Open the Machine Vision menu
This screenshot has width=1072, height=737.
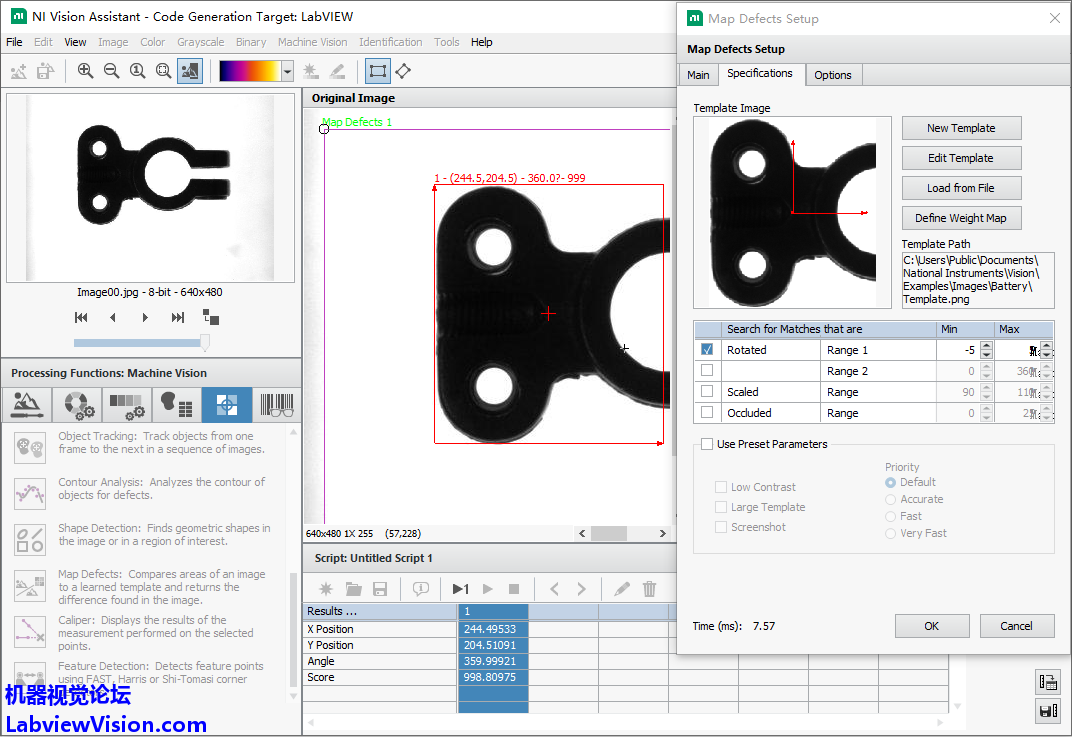[312, 42]
